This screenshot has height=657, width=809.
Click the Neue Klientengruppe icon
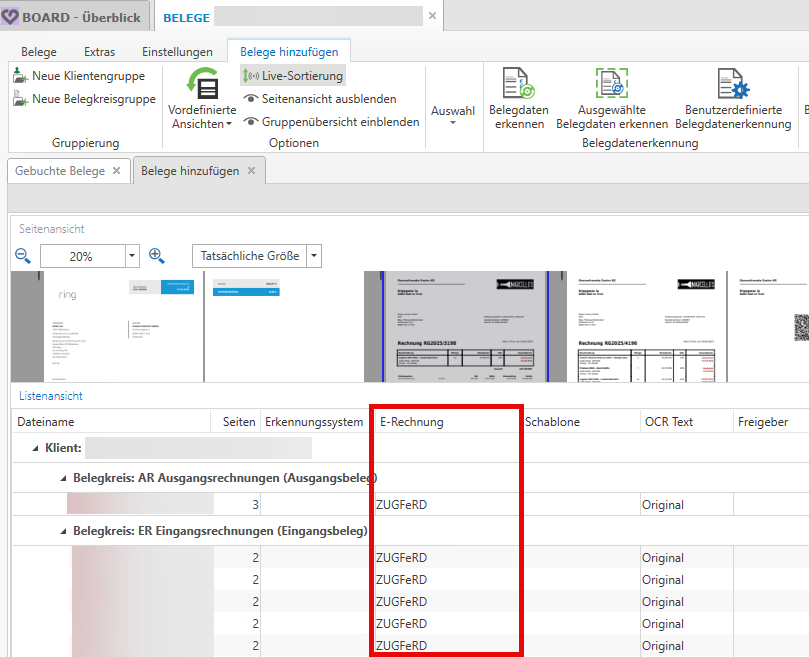(x=20, y=76)
